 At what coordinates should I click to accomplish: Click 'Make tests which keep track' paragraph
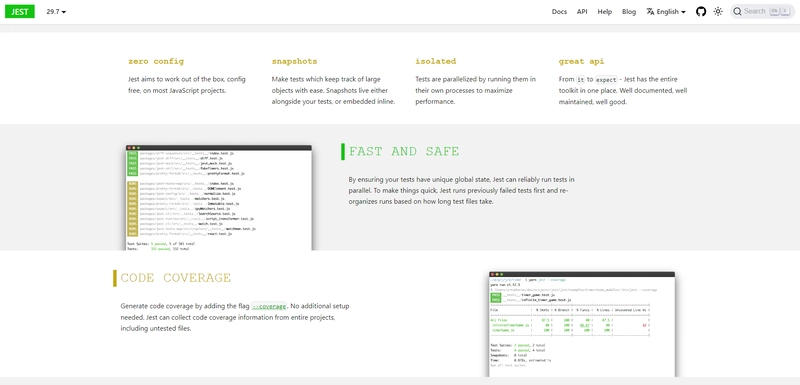[334, 91]
